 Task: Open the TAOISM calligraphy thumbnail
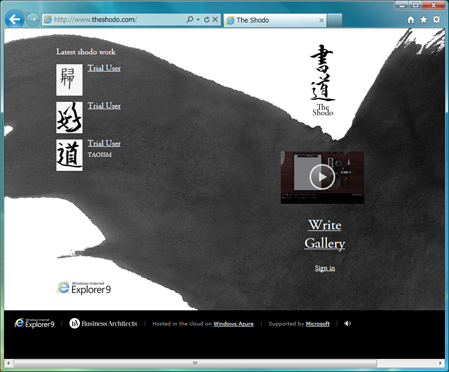(x=69, y=155)
